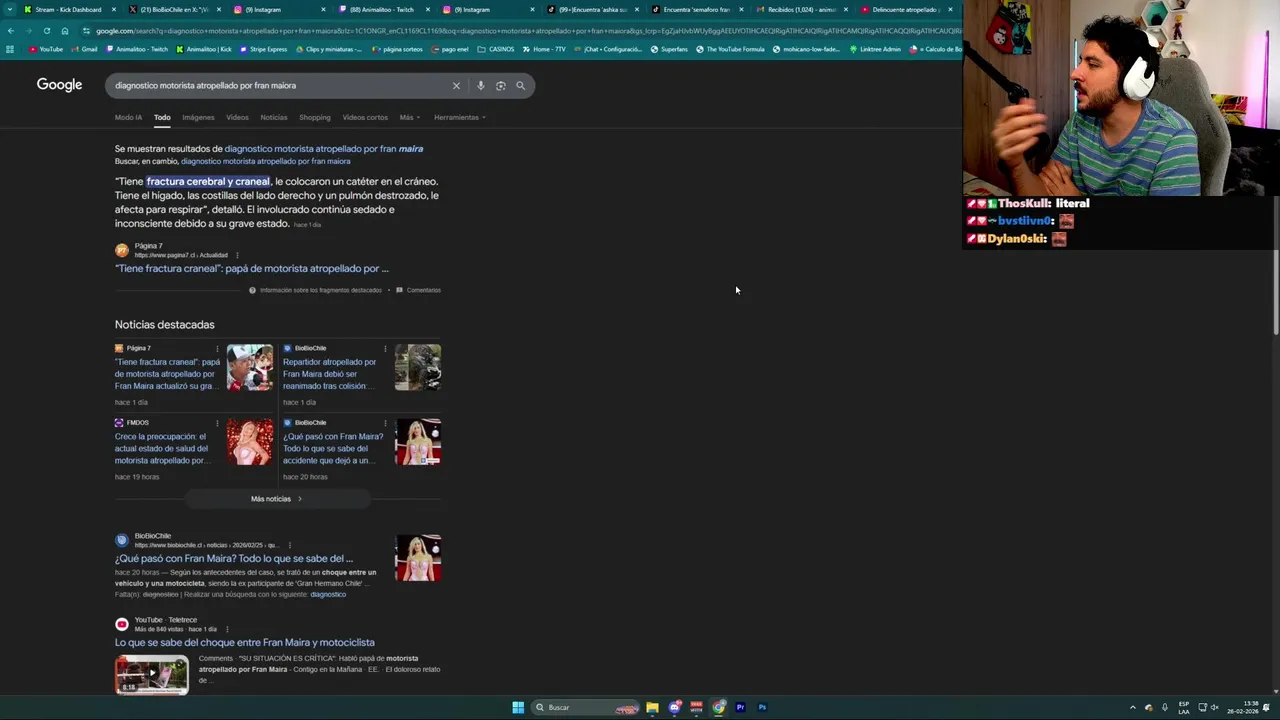
Task: Open the Teletrece video thumbnail
Action: tap(151, 675)
